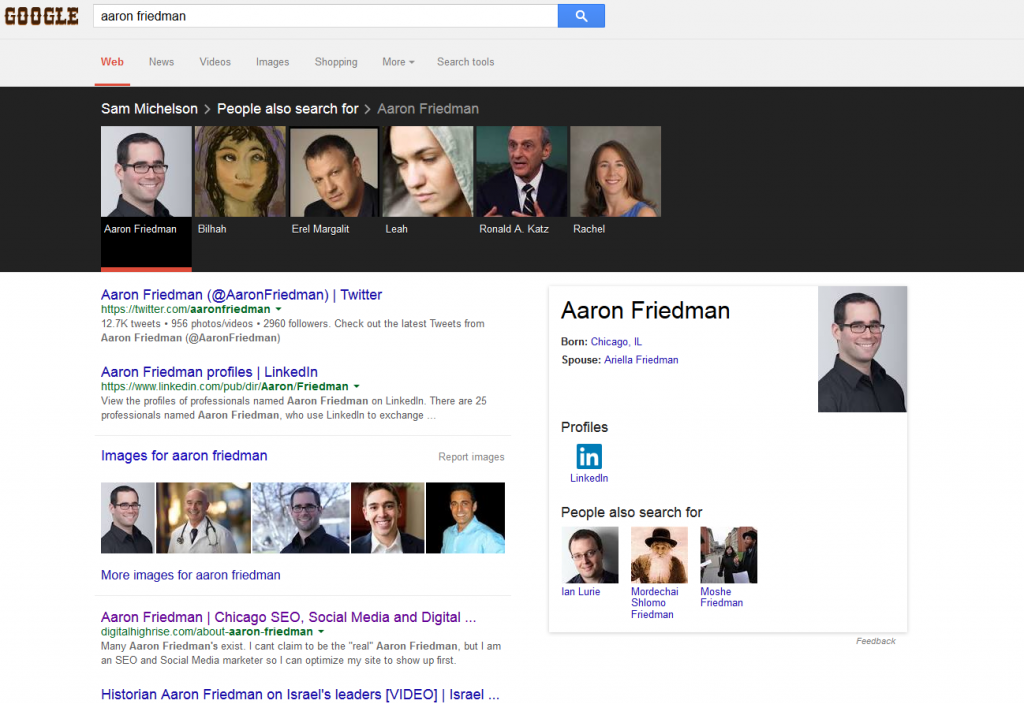Screen dimensions: 1024x704
Task: Switch to the Web tab
Action: (112, 62)
